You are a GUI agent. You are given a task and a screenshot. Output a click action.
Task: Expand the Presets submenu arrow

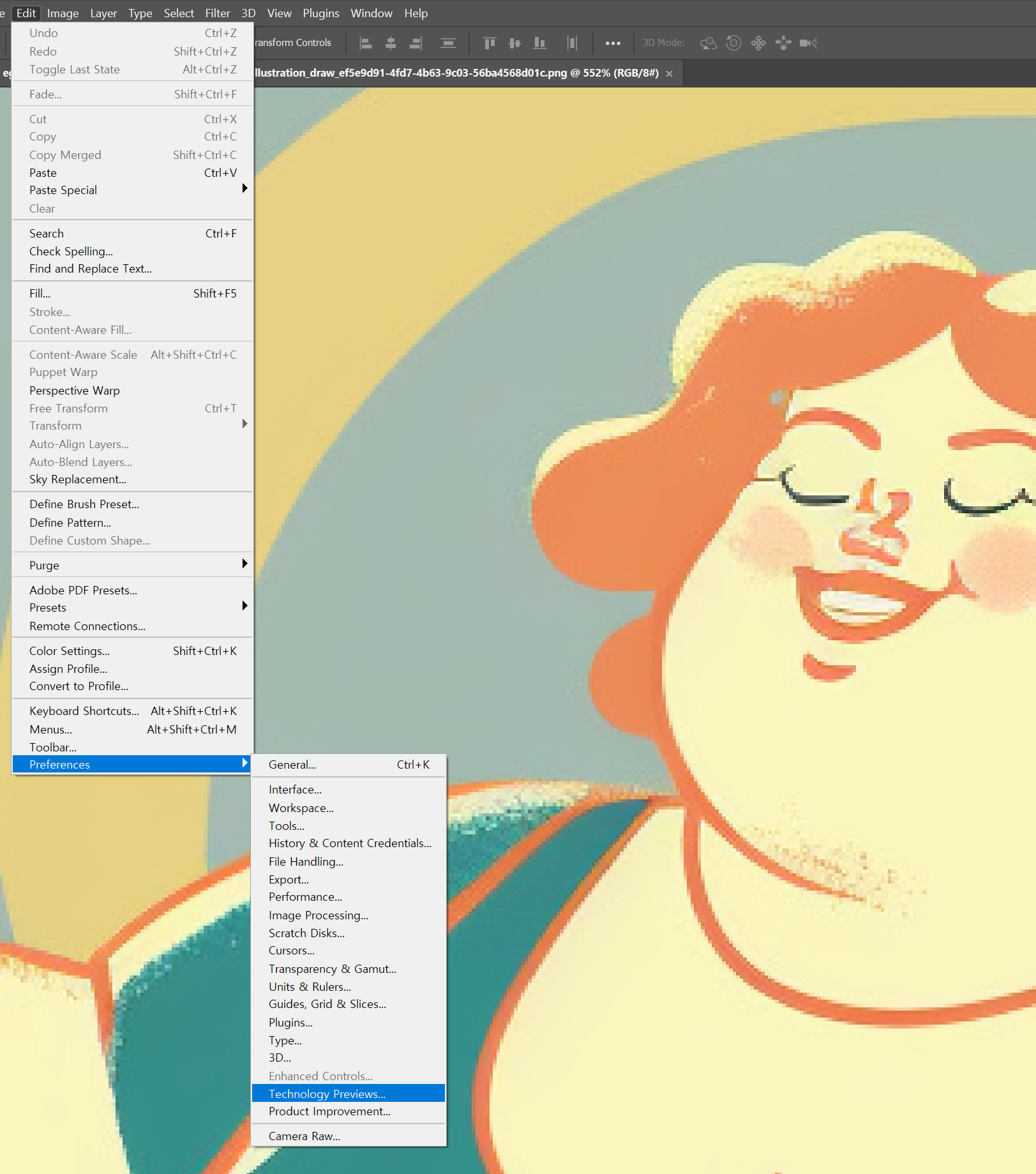pyautogui.click(x=244, y=606)
